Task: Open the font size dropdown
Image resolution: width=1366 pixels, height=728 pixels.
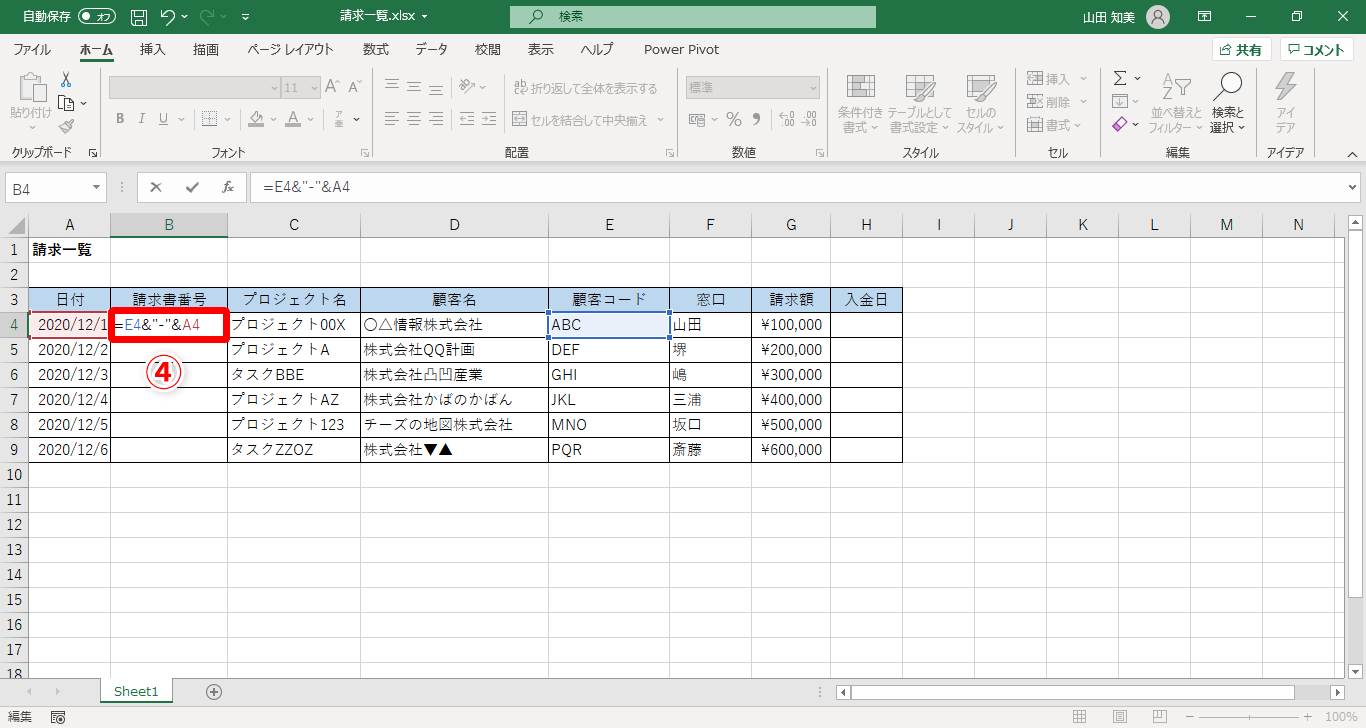Action: pyautogui.click(x=313, y=88)
